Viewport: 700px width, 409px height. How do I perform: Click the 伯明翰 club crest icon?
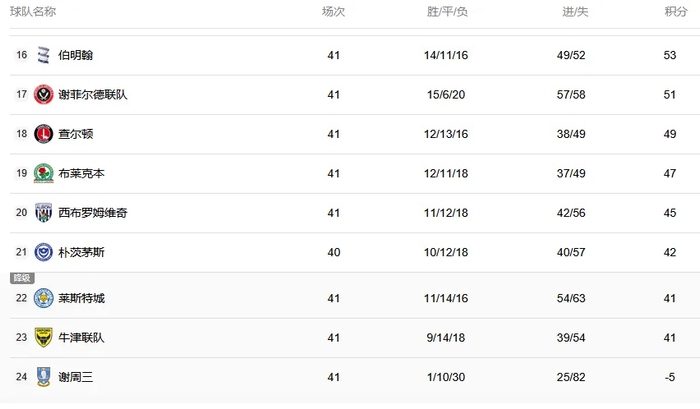[x=43, y=55]
